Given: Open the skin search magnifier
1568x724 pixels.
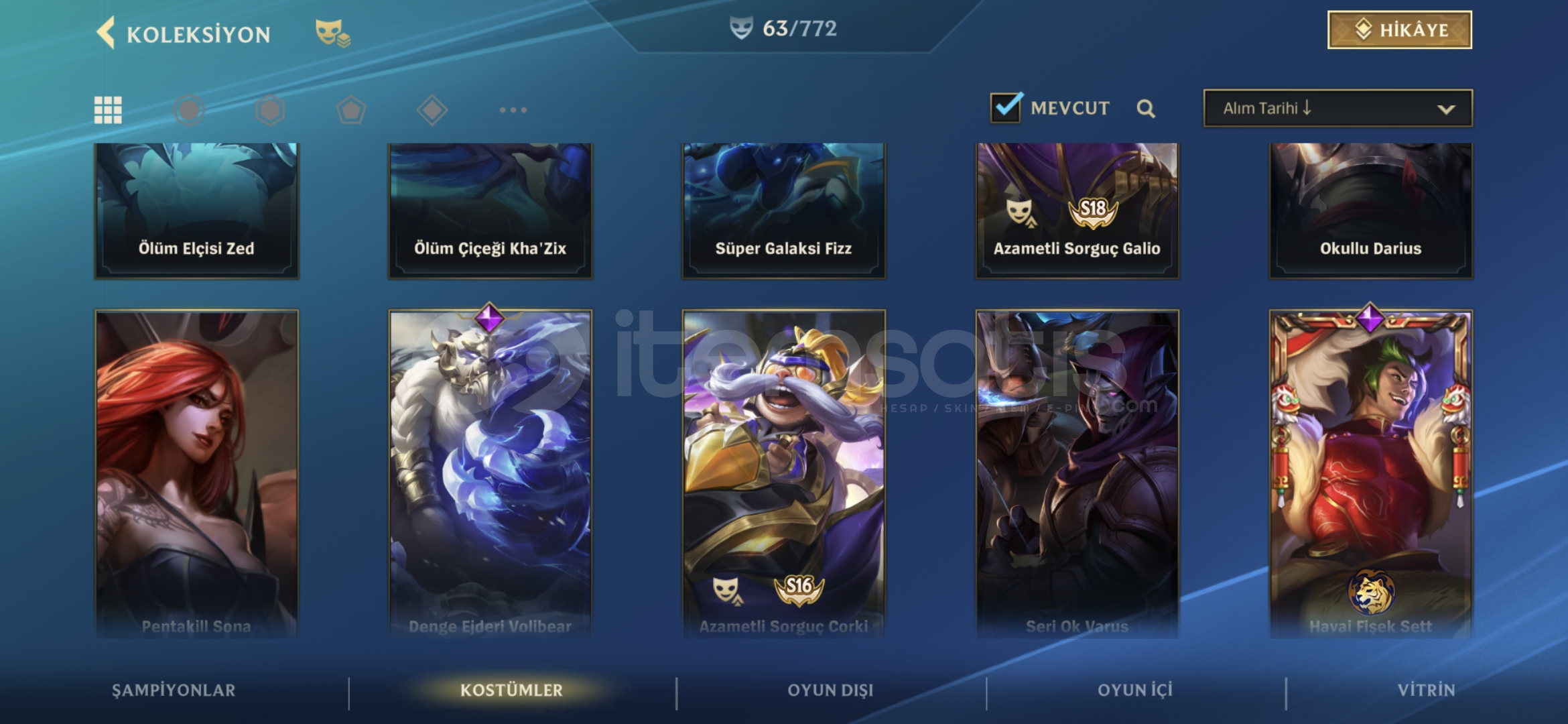Looking at the screenshot, I should [1146, 109].
